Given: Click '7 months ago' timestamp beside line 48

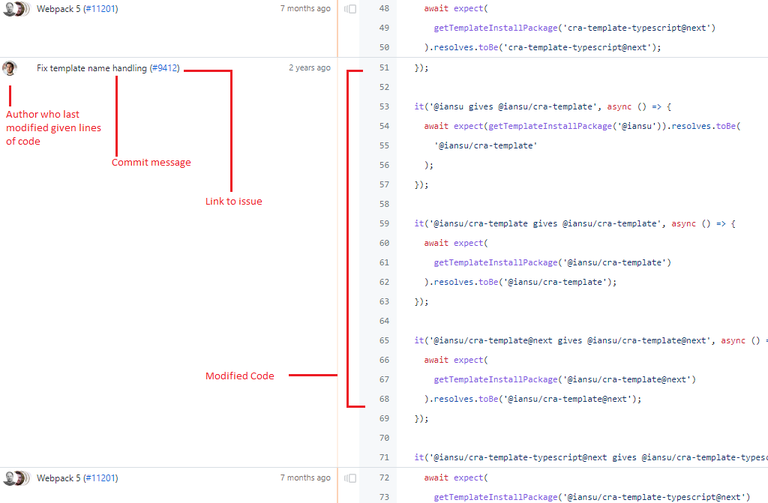Looking at the screenshot, I should (305, 8).
